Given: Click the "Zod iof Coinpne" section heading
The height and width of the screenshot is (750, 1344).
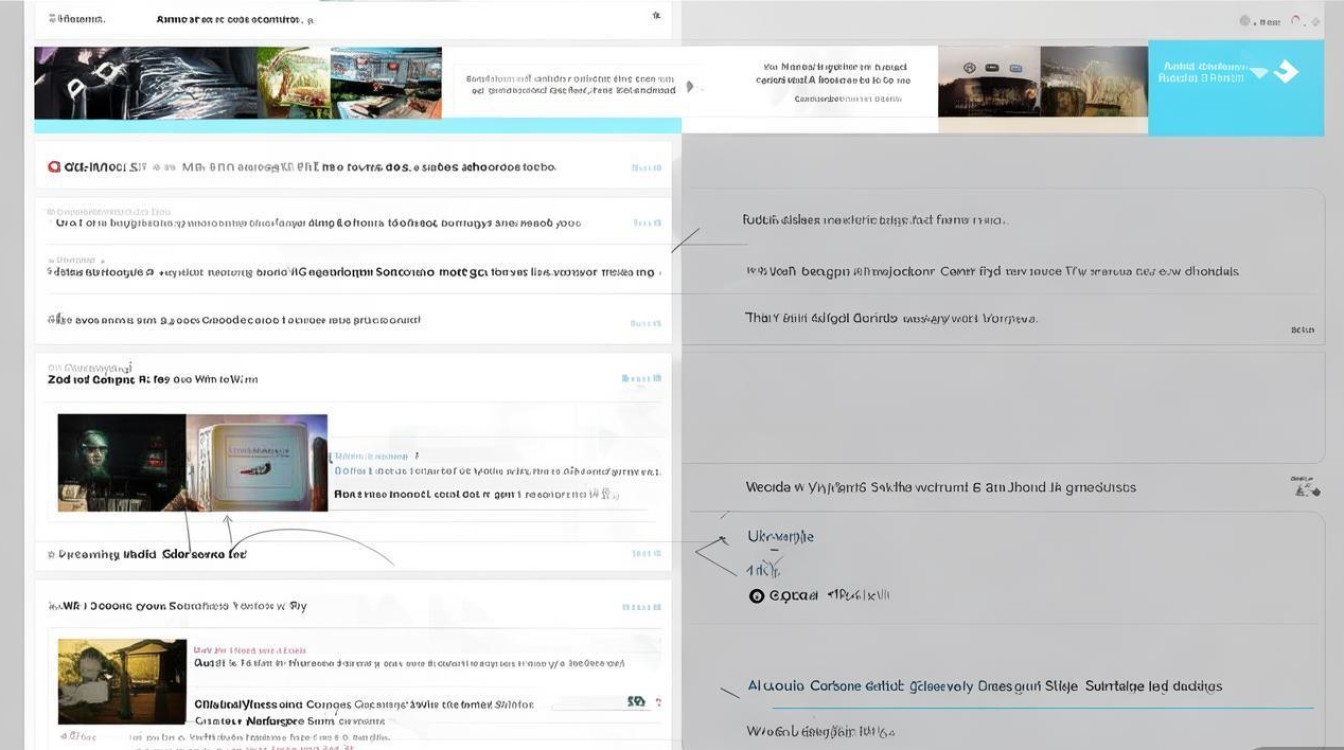Looking at the screenshot, I should [x=152, y=380].
